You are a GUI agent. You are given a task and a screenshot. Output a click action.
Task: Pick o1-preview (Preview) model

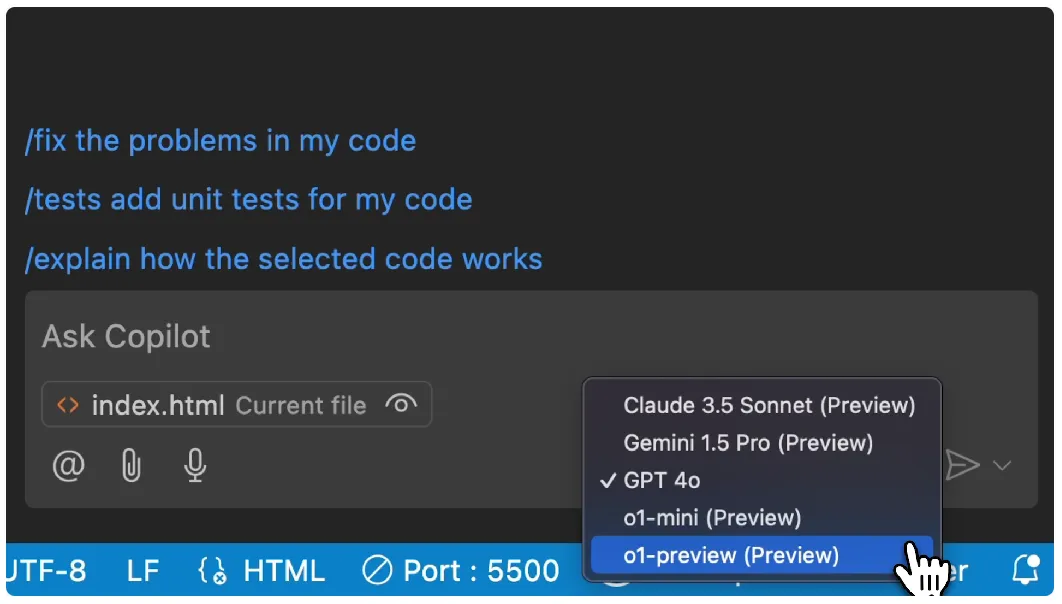[762, 555]
